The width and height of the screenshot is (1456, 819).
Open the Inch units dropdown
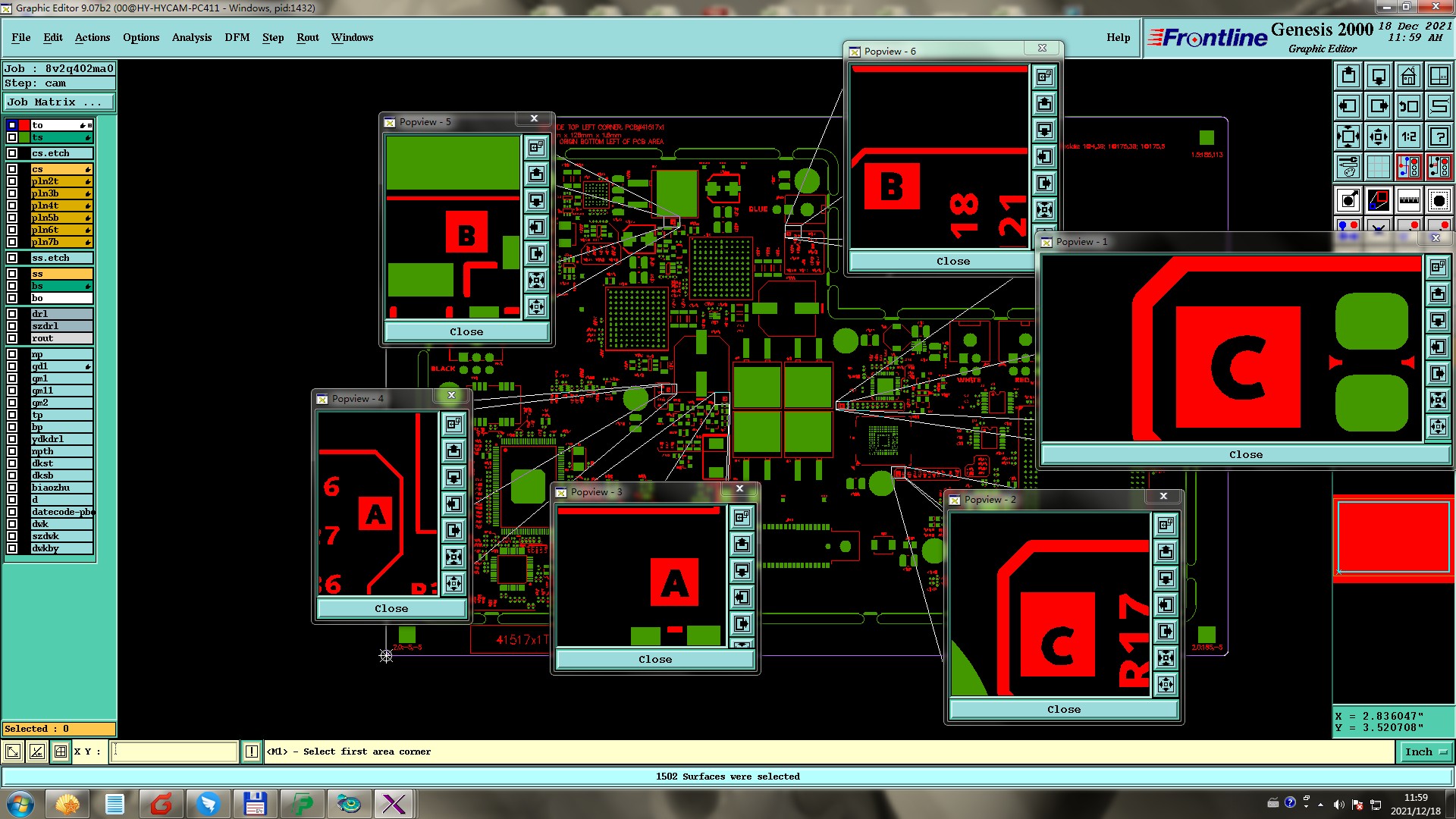pyautogui.click(x=1425, y=752)
